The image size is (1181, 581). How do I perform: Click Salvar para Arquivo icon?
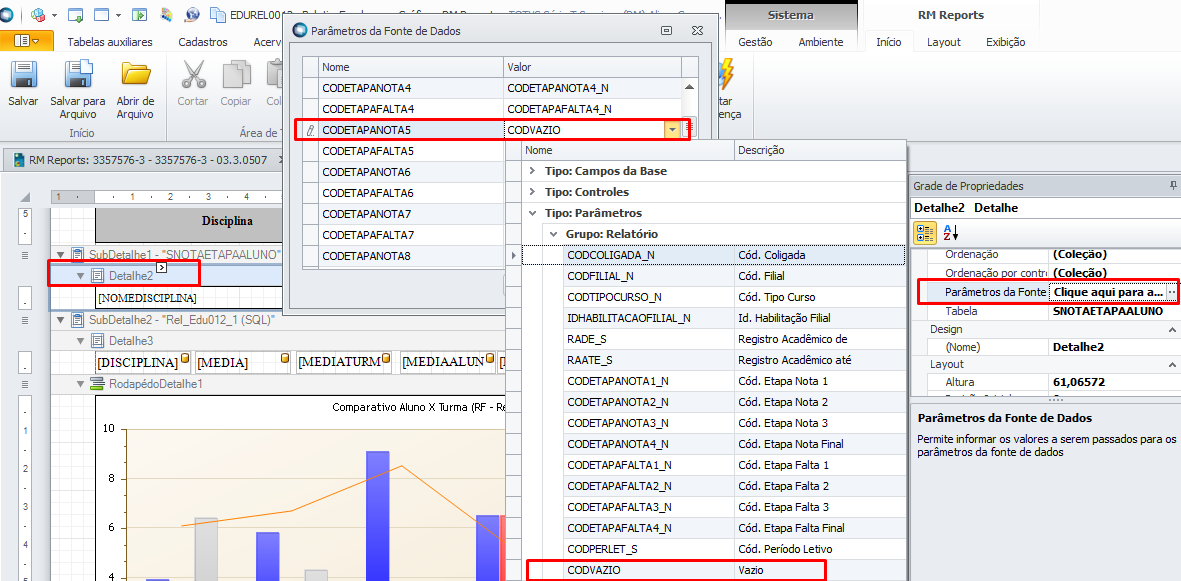(x=78, y=74)
